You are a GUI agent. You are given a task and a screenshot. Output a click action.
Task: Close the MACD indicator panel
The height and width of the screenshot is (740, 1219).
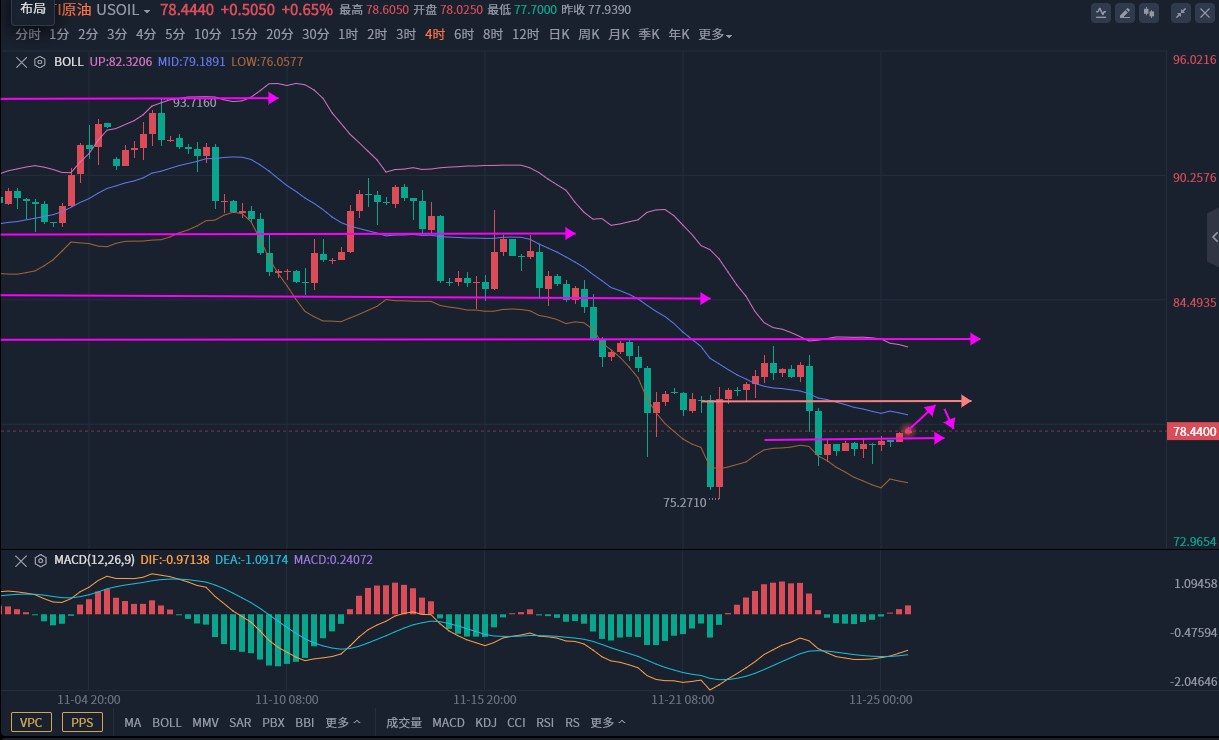click(x=21, y=560)
